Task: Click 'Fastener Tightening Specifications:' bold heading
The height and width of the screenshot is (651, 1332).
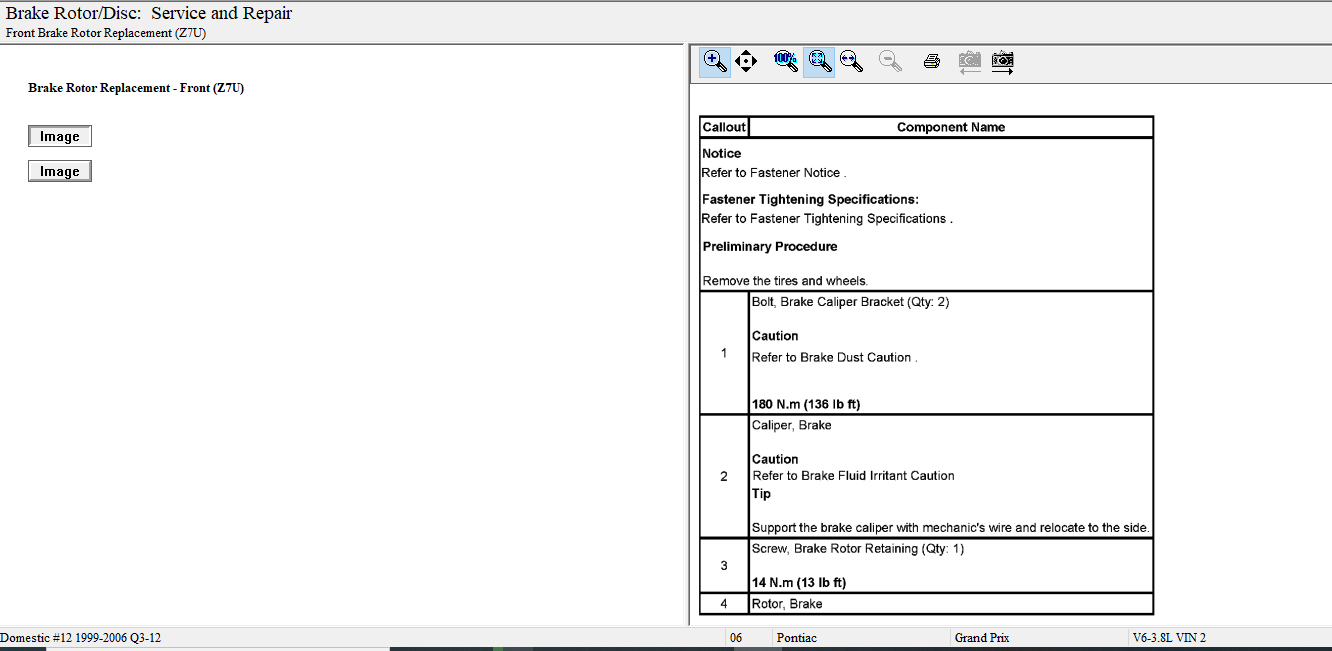Action: click(810, 200)
